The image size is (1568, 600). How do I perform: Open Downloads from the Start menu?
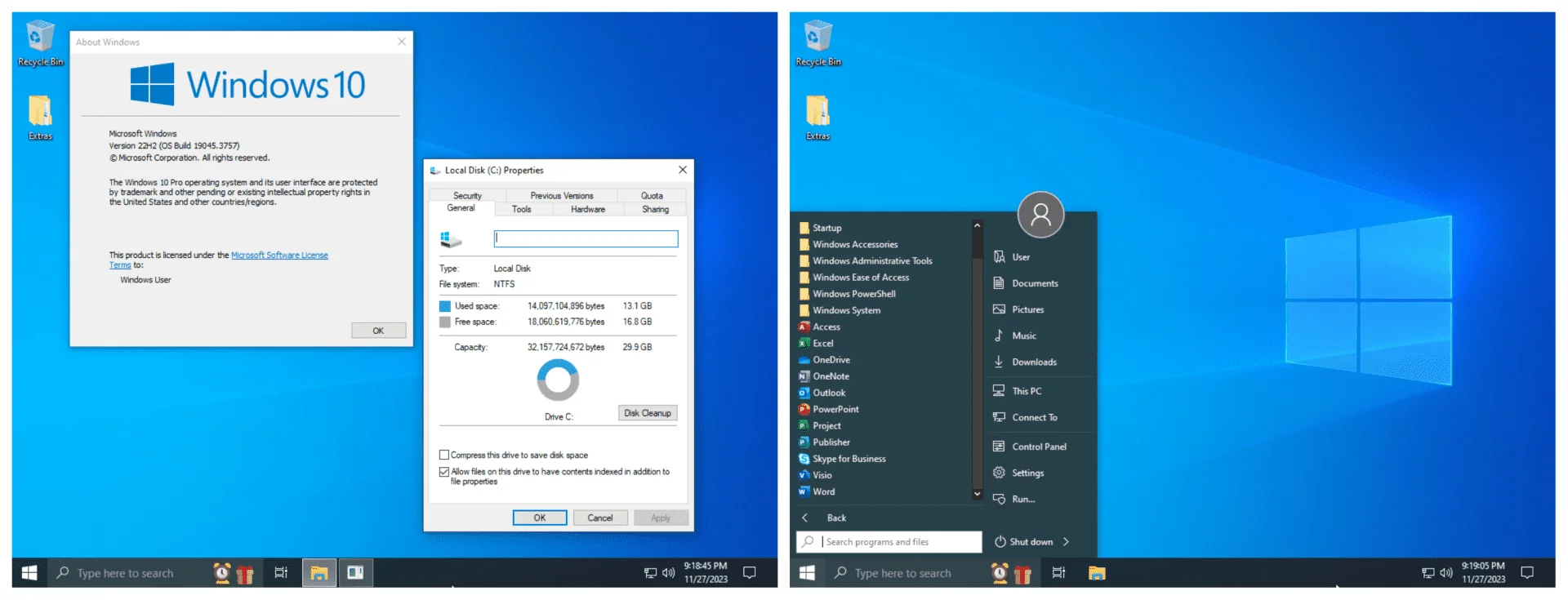[x=1024, y=362]
